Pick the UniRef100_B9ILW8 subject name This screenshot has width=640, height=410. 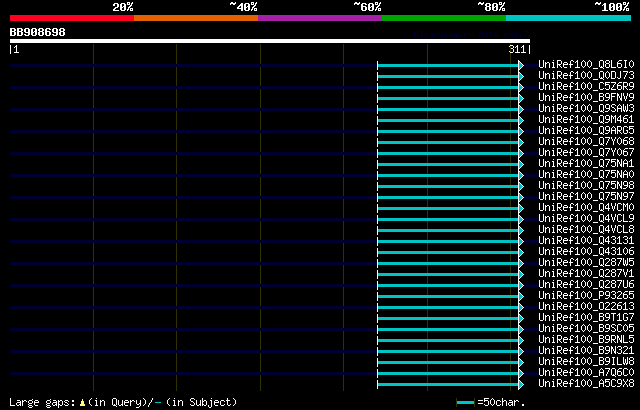click(586, 362)
